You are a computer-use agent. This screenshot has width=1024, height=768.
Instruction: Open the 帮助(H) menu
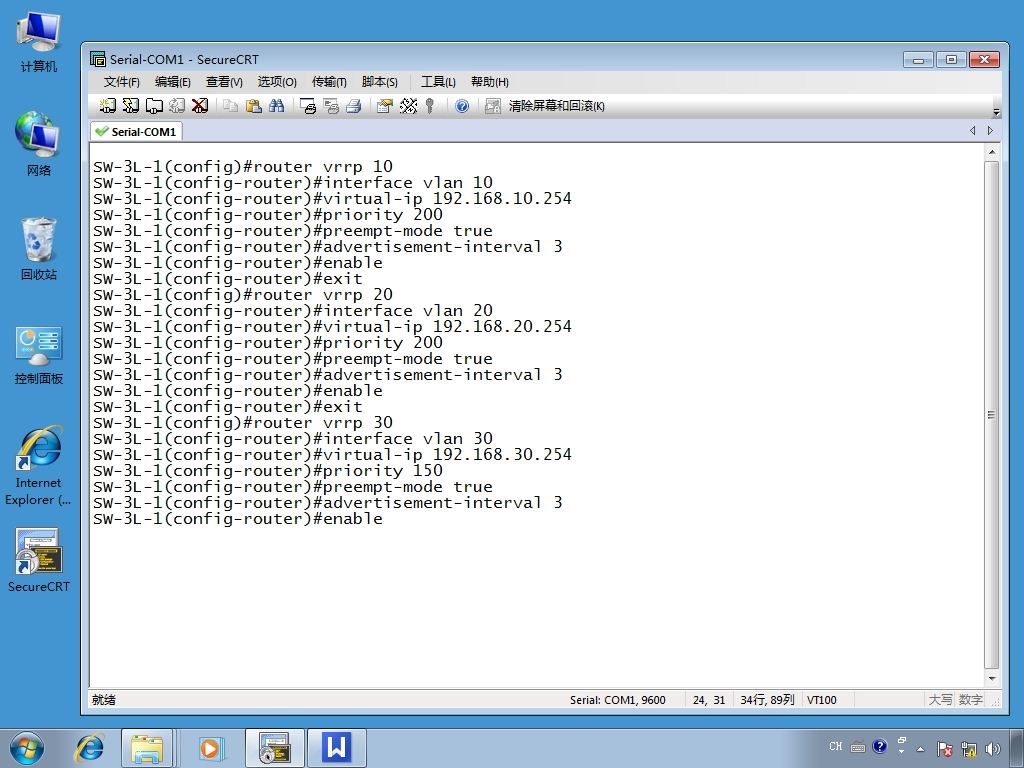pyautogui.click(x=490, y=82)
